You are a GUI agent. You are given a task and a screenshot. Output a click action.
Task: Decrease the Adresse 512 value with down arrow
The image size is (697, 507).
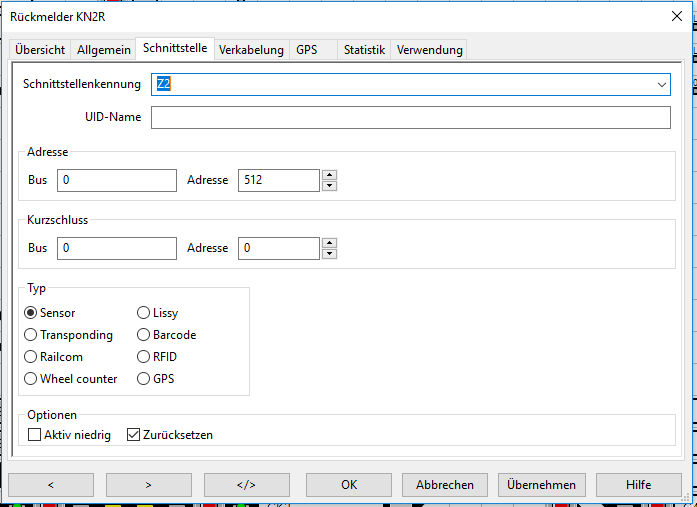click(330, 186)
